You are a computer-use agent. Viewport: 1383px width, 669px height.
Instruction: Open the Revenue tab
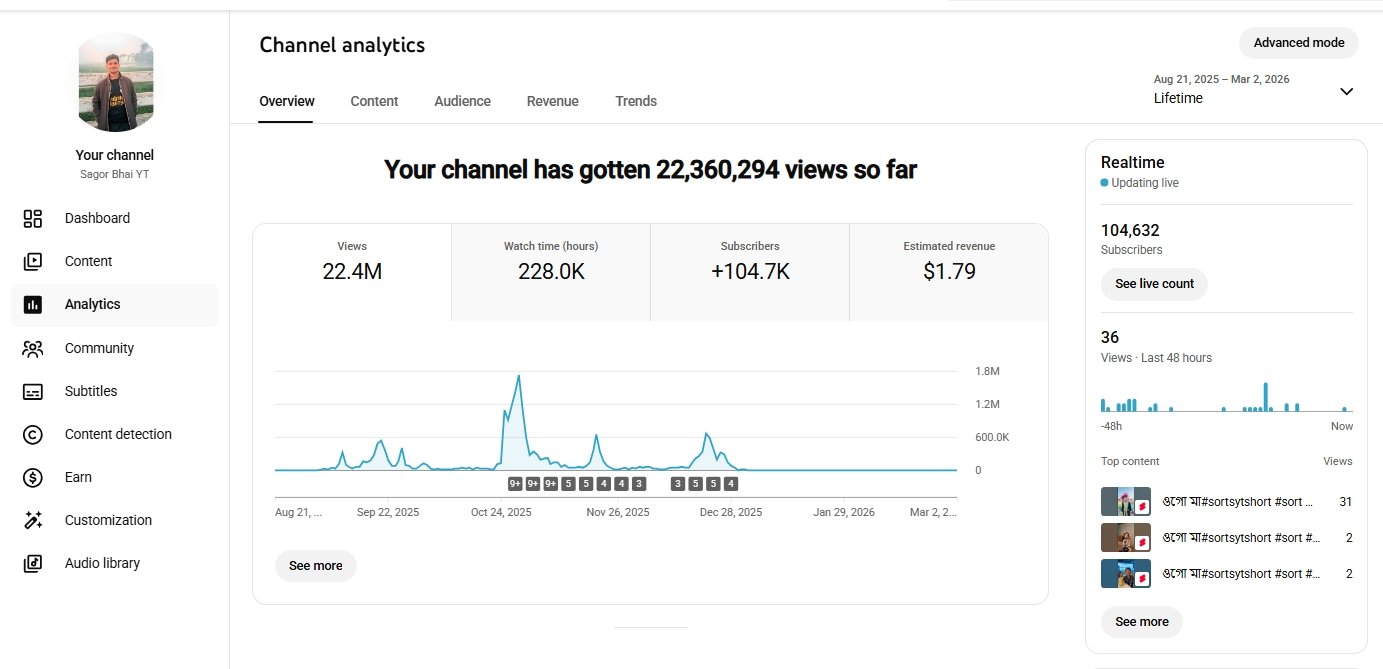tap(552, 101)
